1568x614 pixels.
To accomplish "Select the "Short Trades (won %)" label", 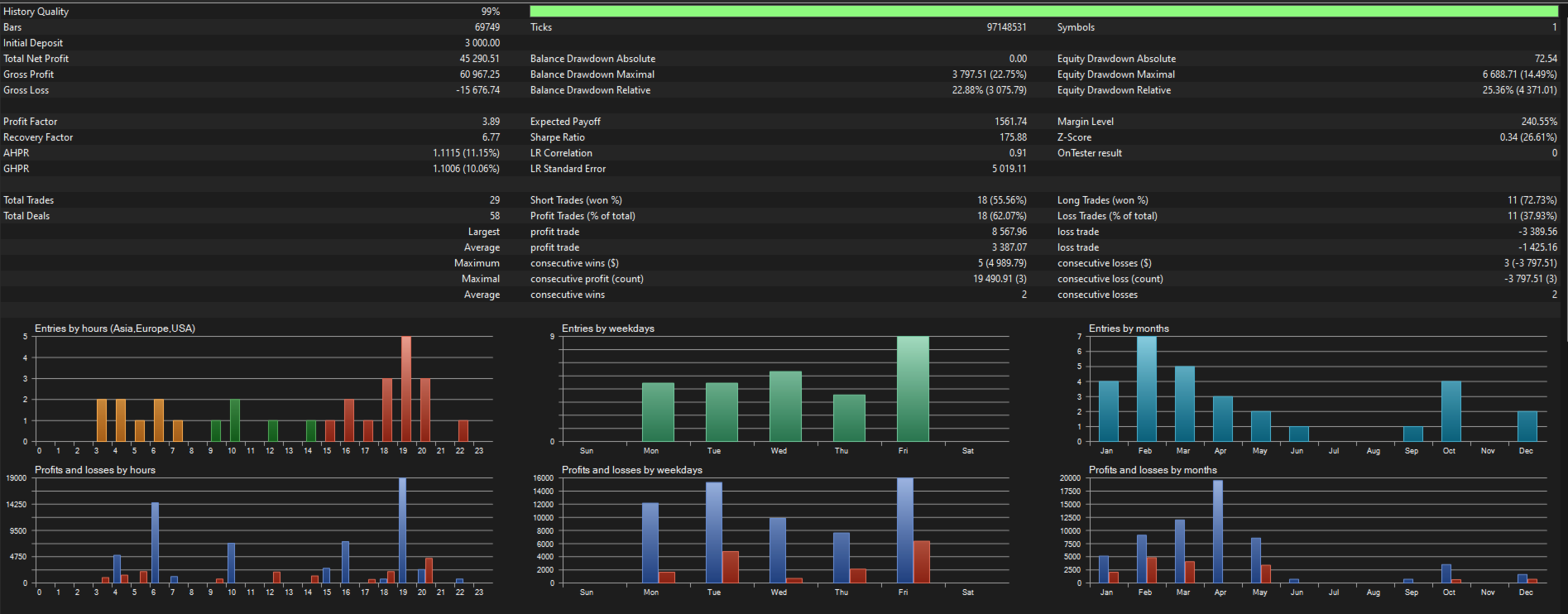I will coord(576,200).
